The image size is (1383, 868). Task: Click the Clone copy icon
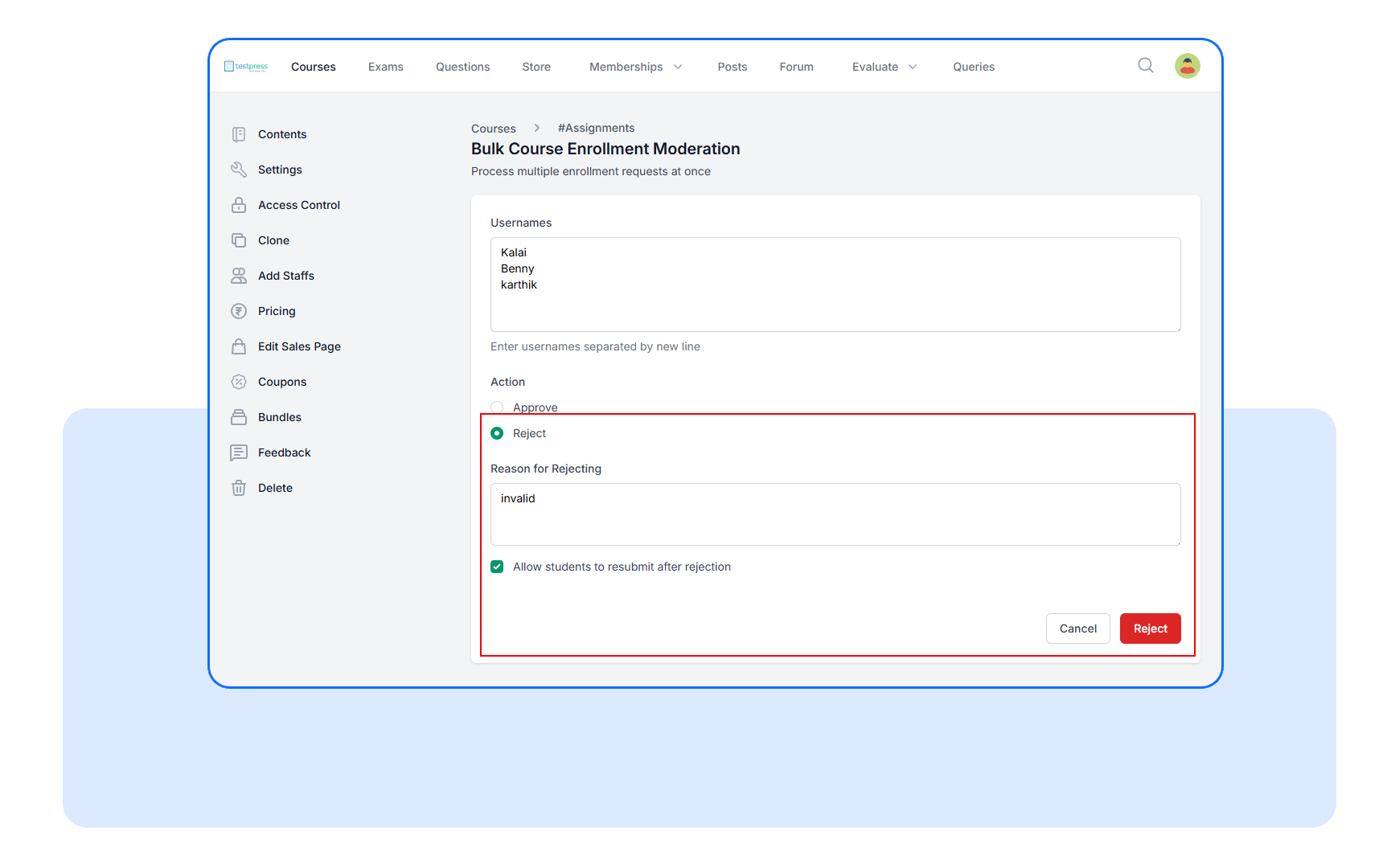pyautogui.click(x=239, y=240)
